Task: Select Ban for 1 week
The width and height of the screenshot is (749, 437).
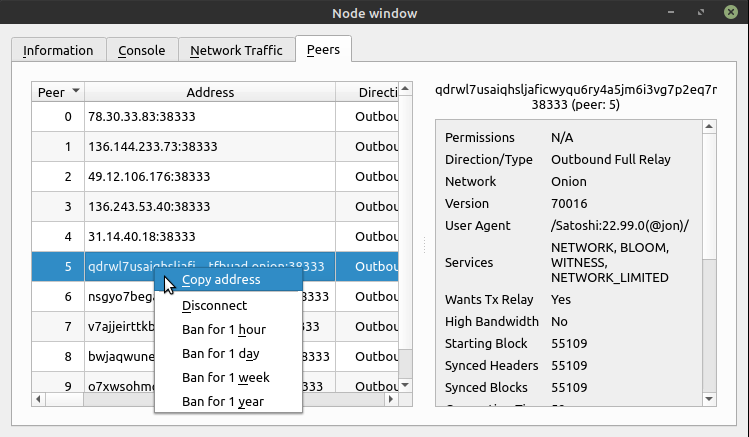Action: pyautogui.click(x=228, y=377)
